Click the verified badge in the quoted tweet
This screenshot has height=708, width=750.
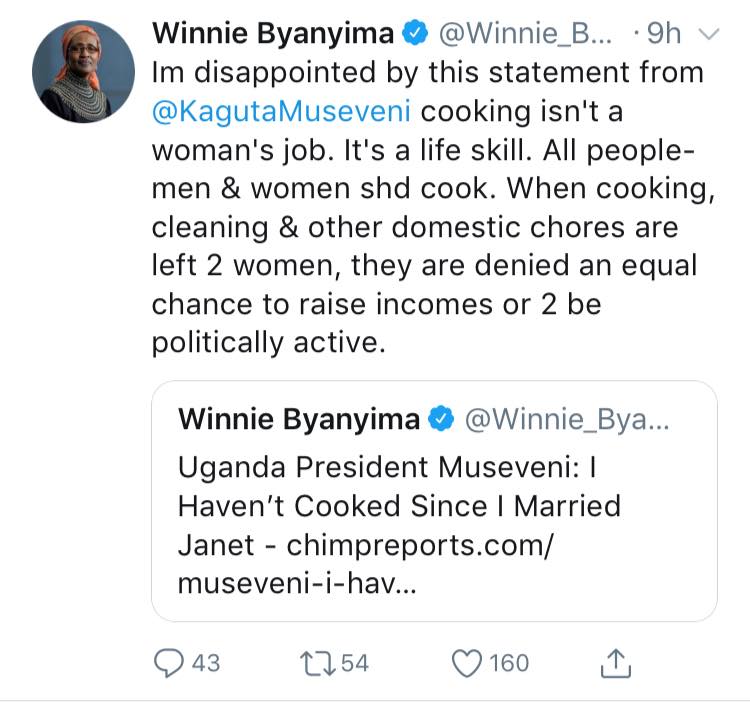point(441,419)
